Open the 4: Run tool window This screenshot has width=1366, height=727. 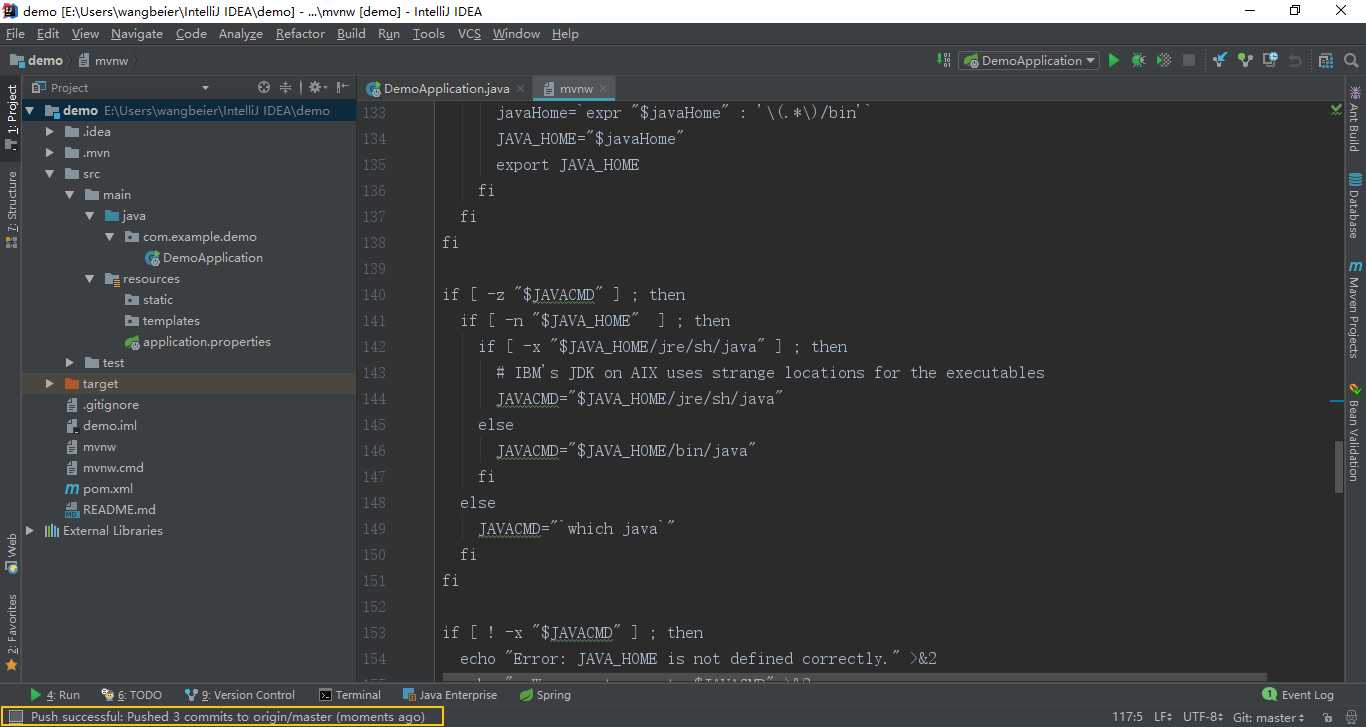click(x=54, y=695)
